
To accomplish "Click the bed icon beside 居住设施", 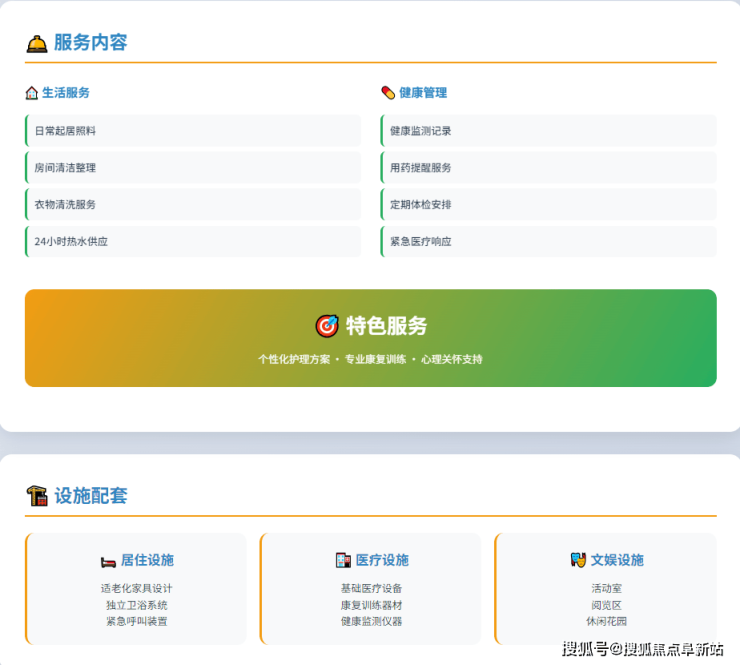I will [x=108, y=561].
